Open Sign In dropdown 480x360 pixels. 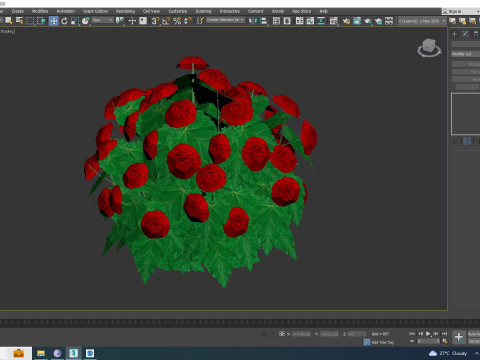tap(461, 11)
